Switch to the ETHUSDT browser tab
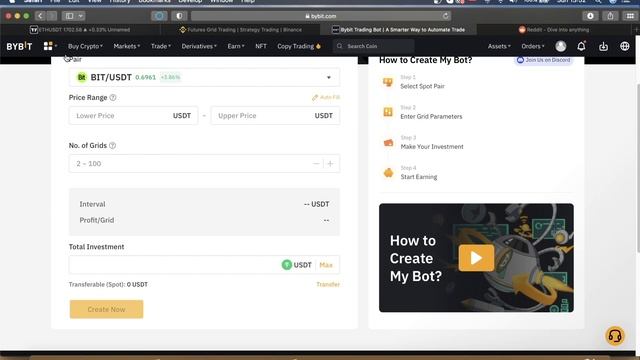This screenshot has width=640, height=360. click(x=80, y=30)
